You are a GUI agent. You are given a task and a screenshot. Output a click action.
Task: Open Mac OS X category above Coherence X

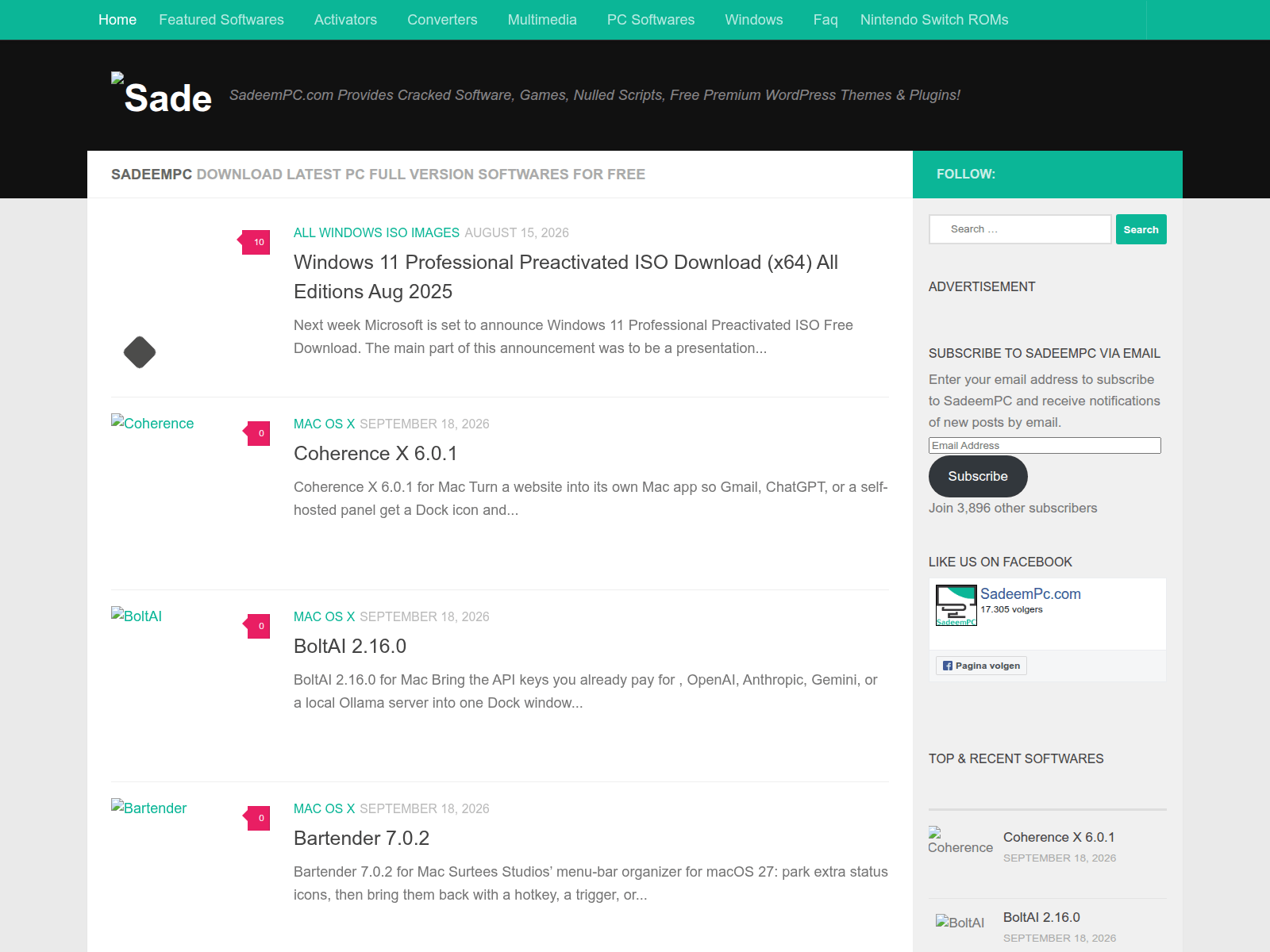click(324, 424)
